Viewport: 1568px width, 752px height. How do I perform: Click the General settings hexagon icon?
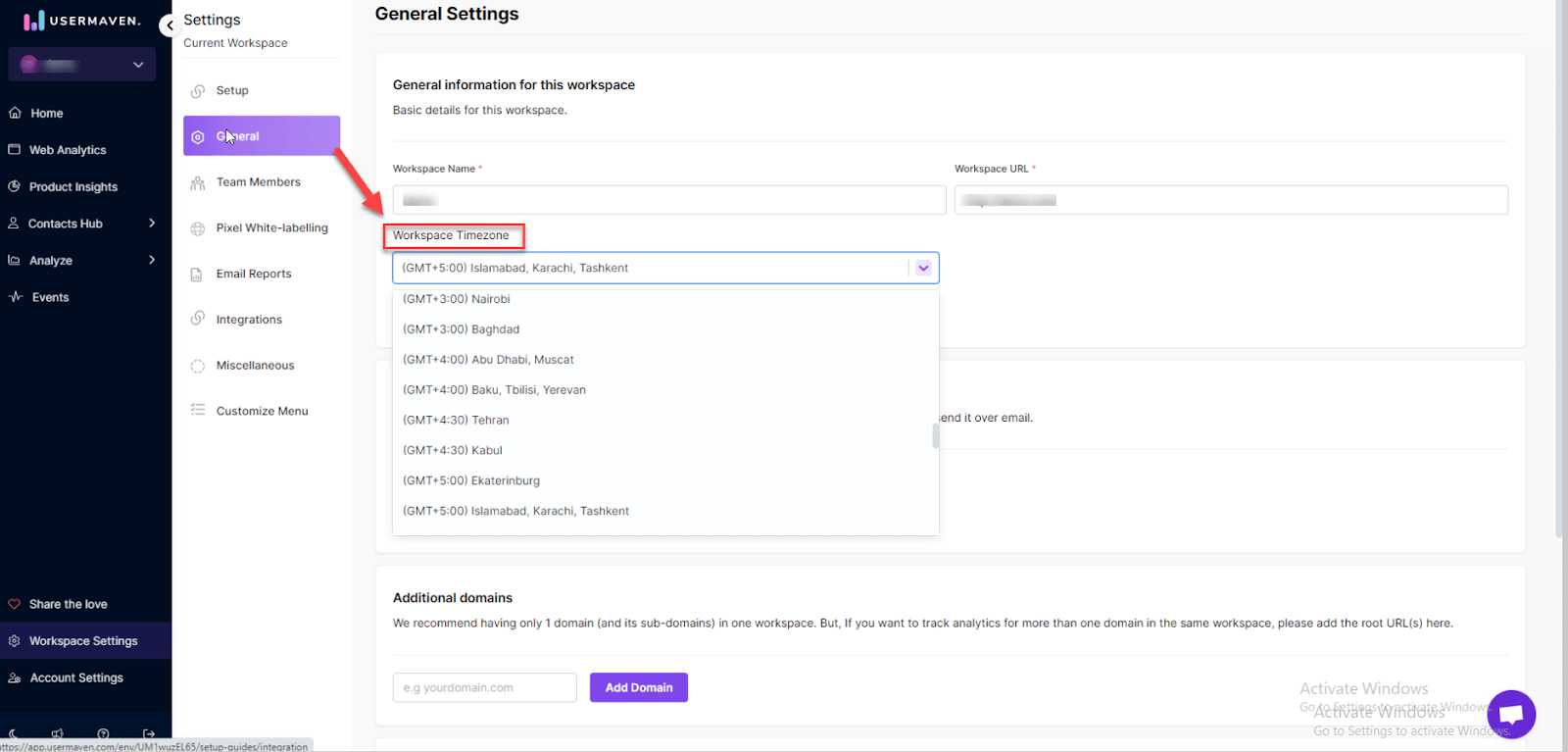pos(198,137)
